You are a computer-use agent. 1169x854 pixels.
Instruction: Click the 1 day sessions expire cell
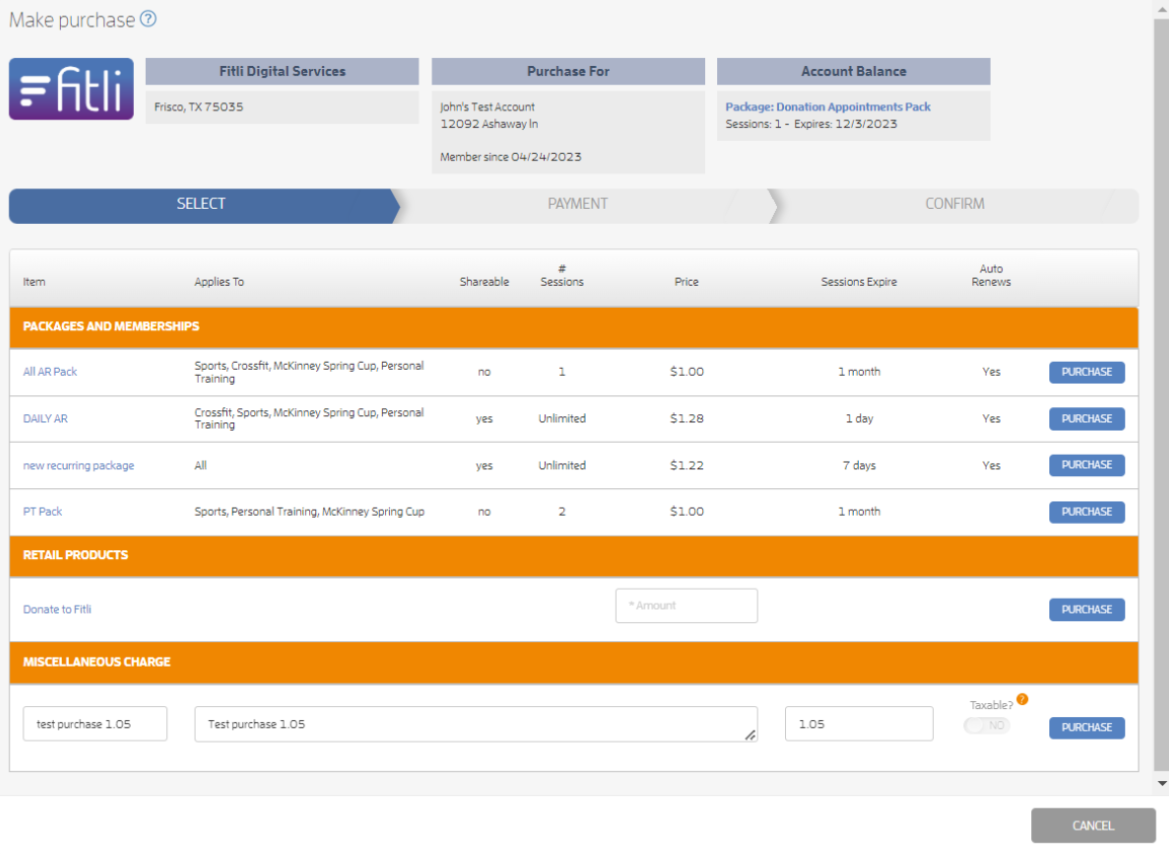pyautogui.click(x=859, y=419)
